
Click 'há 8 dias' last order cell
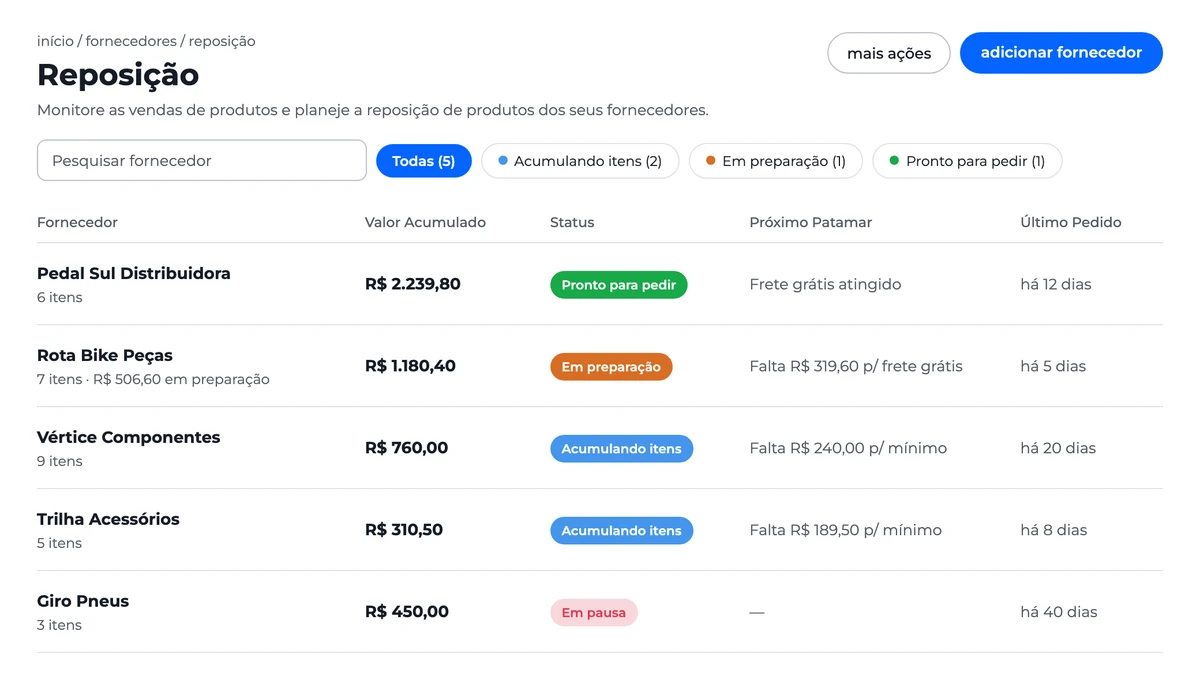point(1054,530)
